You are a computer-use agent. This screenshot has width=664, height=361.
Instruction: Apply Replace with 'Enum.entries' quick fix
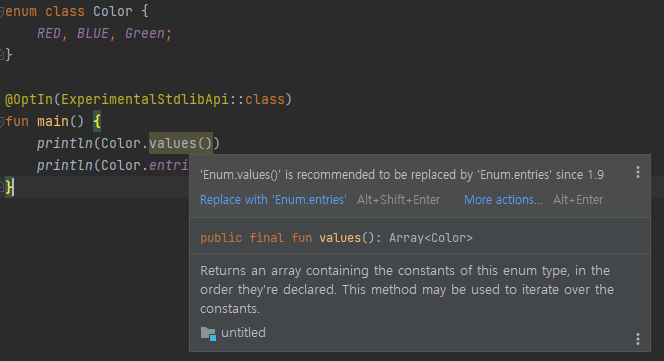coord(273,200)
